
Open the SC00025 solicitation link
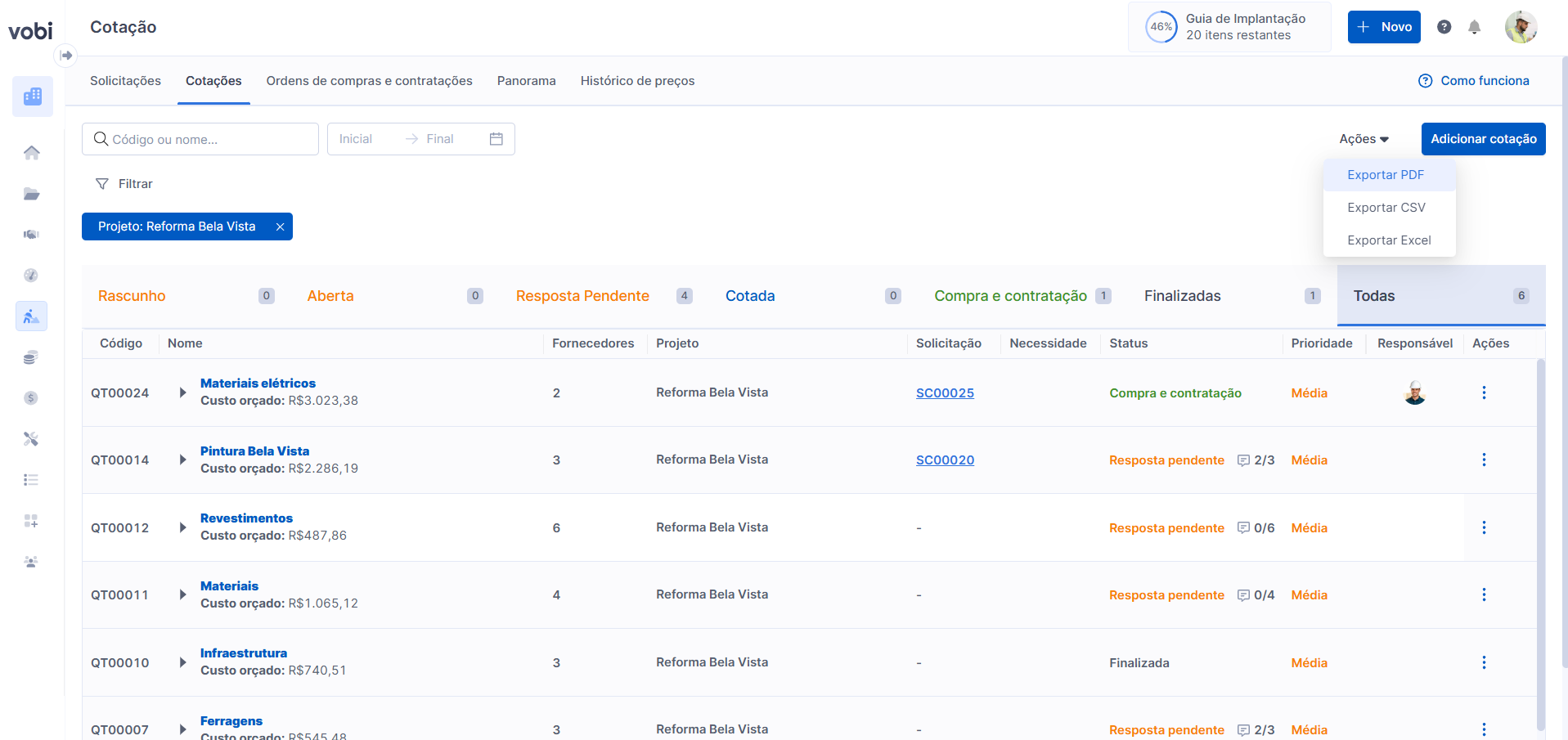[945, 393]
